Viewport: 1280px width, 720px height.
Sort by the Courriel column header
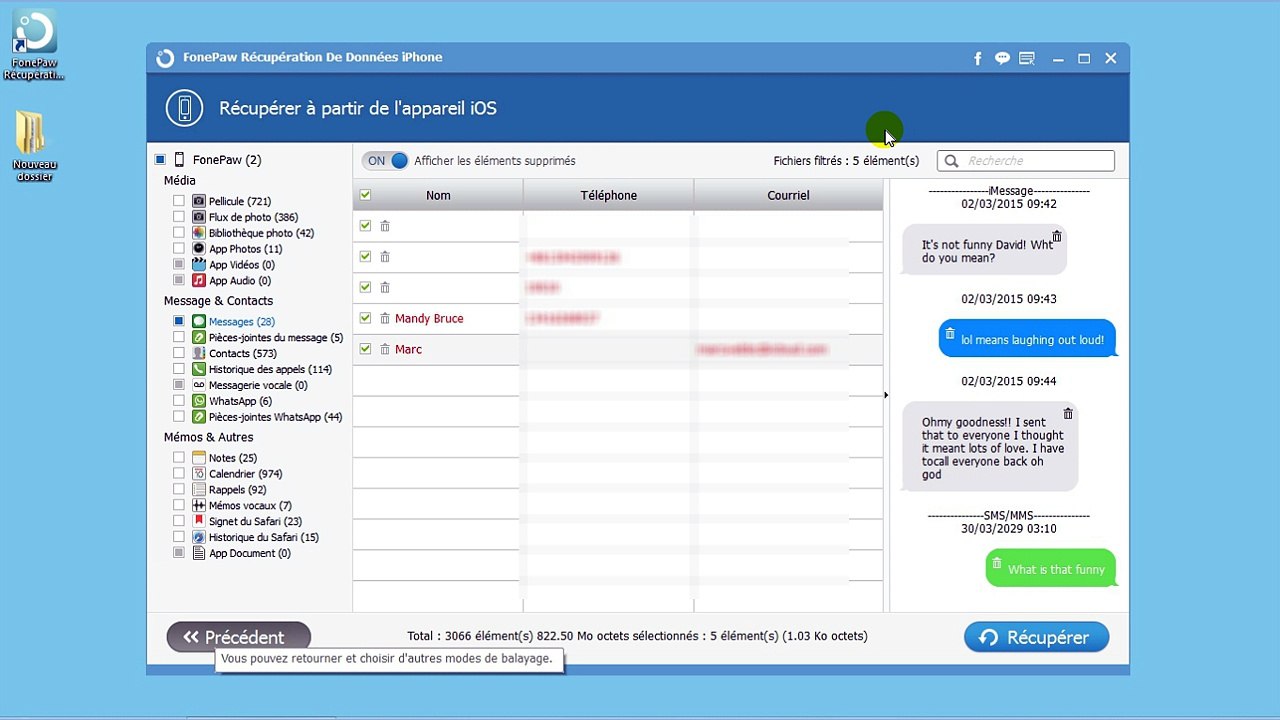788,196
